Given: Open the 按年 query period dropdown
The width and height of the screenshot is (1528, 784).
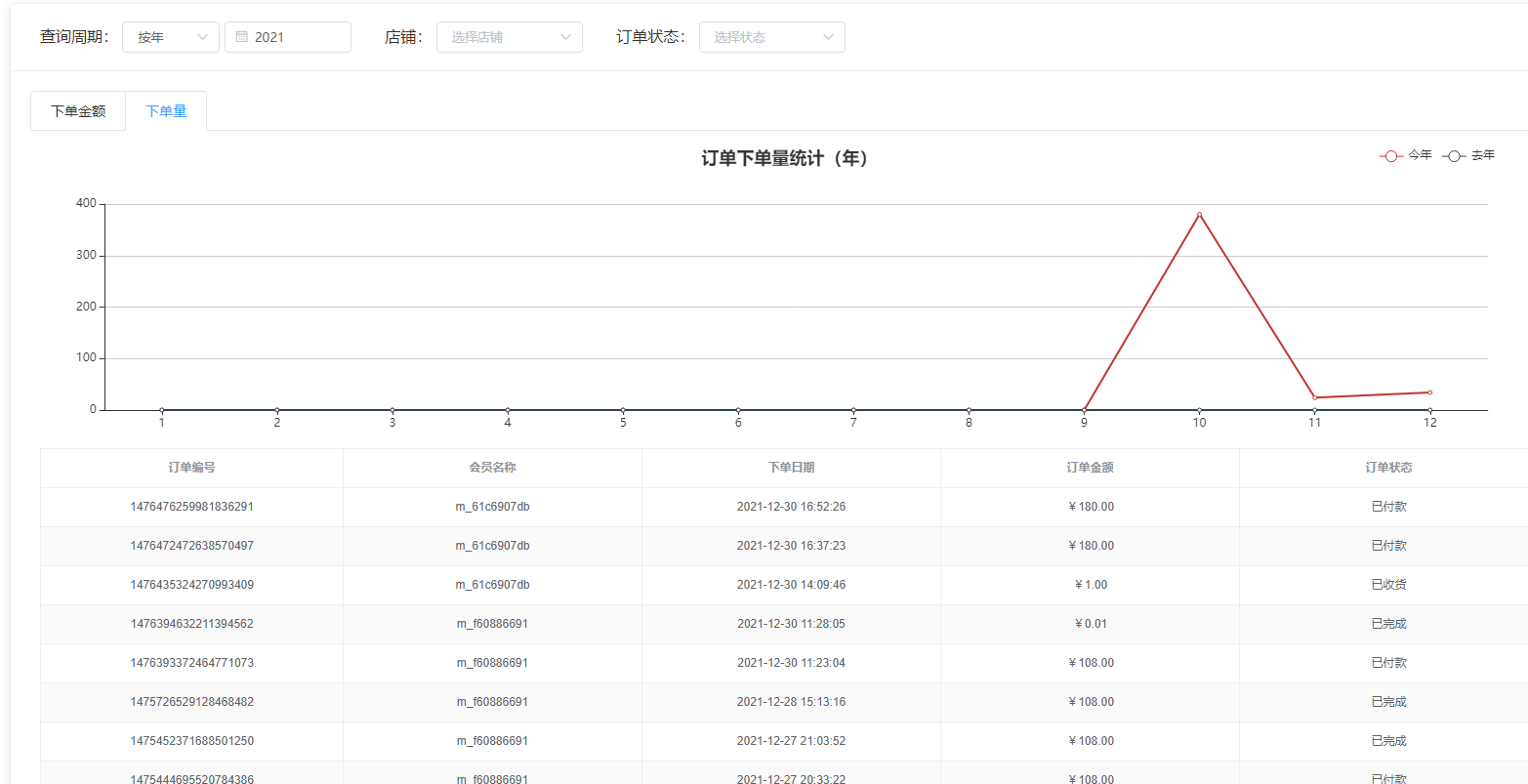Looking at the screenshot, I should pos(170,37).
